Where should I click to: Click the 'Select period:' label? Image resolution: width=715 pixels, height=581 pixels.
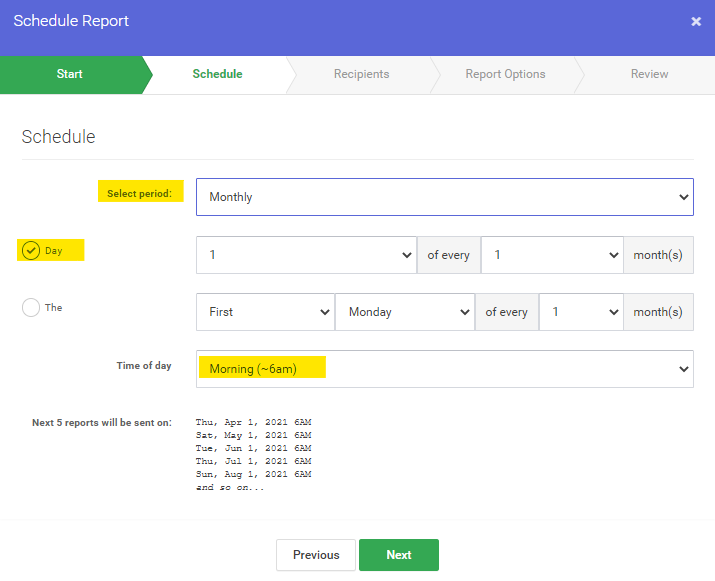pos(140,193)
